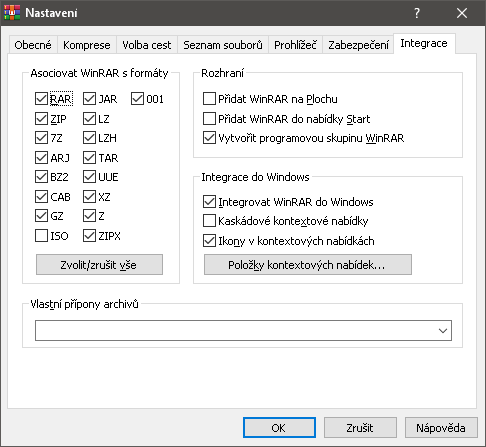Image resolution: width=486 pixels, height=447 pixels.
Task: Close the Nastavení dialog
Action: tap(462, 13)
